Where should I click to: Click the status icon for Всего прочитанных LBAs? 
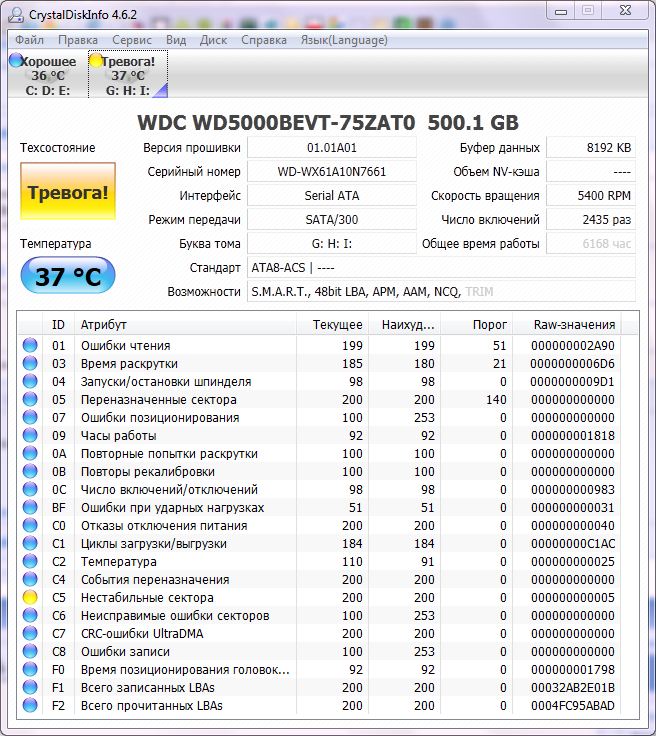click(30, 705)
